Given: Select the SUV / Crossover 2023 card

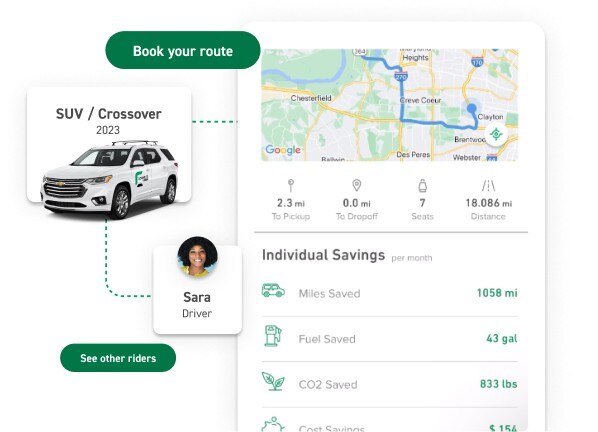Looking at the screenshot, I should [109, 145].
